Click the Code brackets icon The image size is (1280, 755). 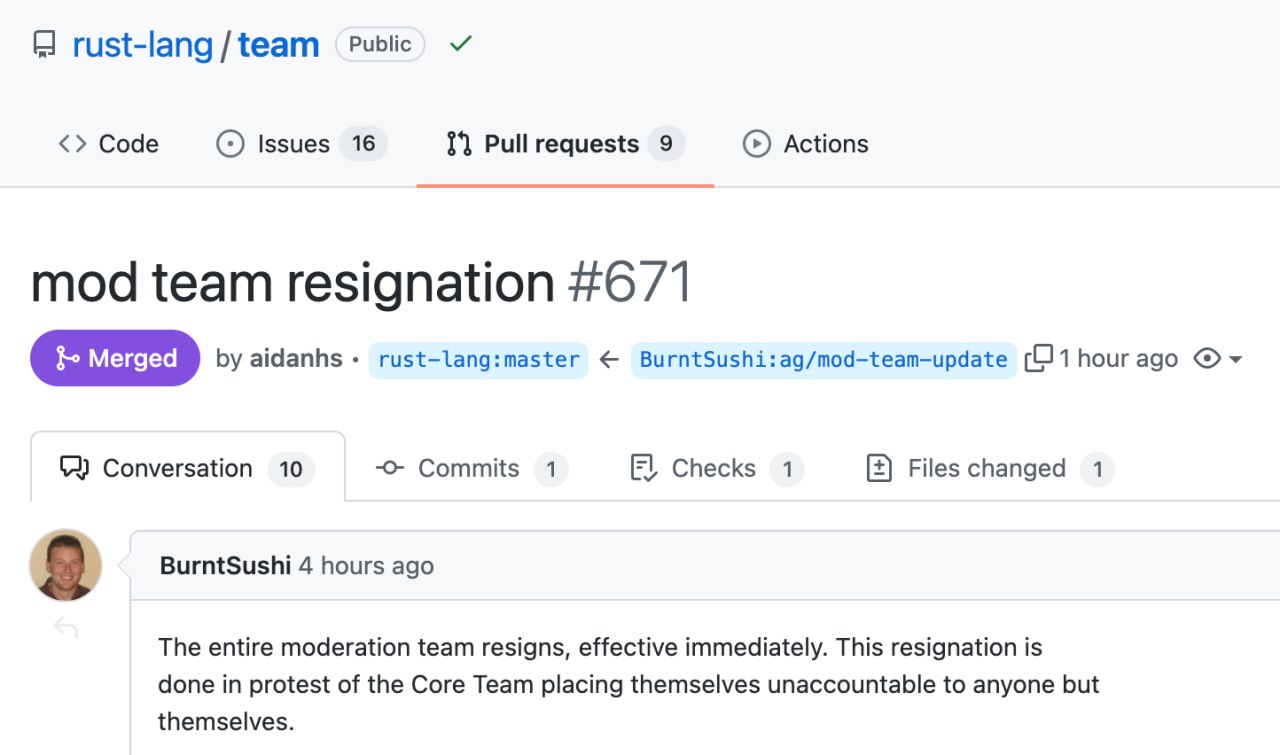[x=72, y=144]
